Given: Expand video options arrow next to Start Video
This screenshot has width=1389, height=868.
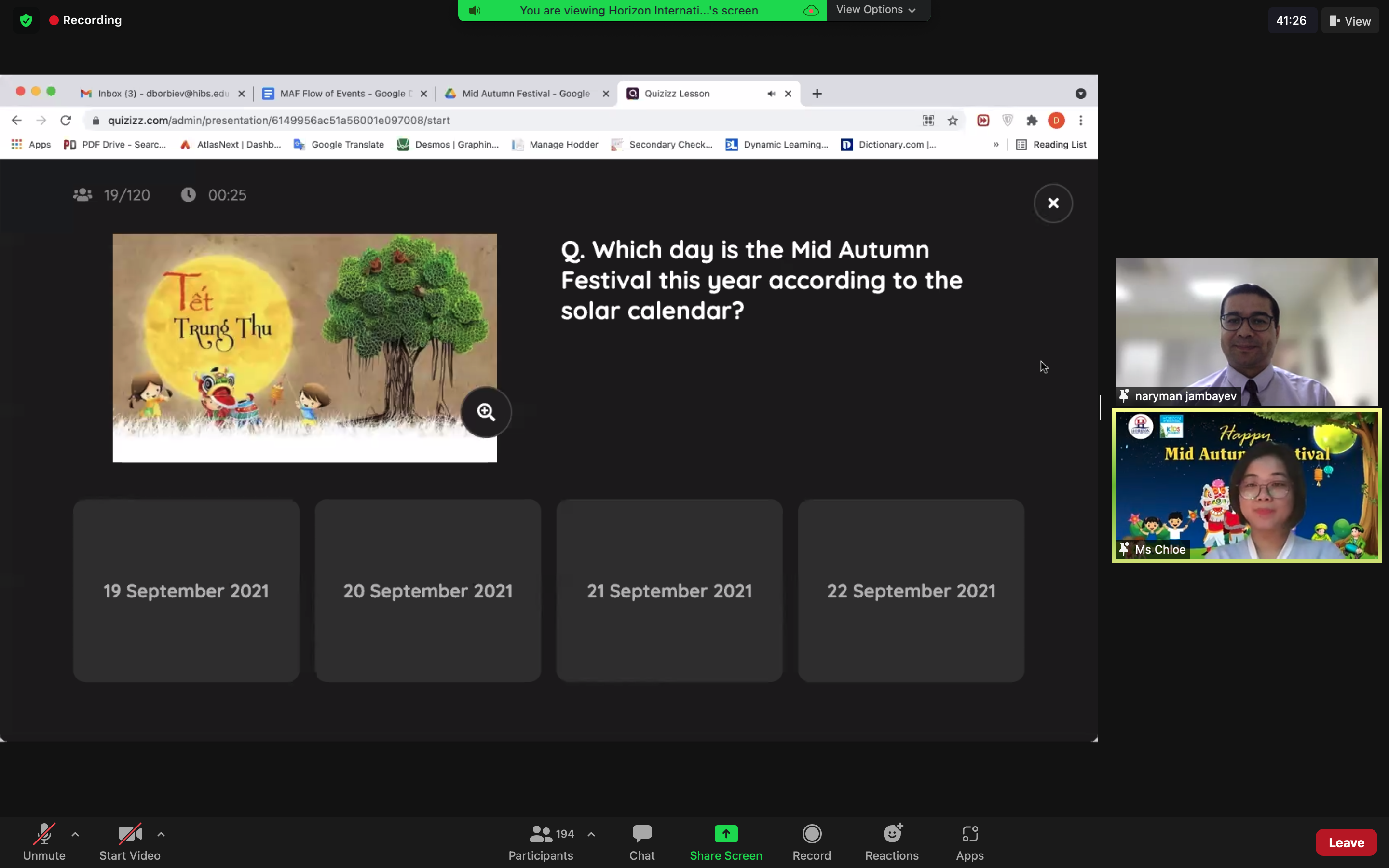Looking at the screenshot, I should (x=161, y=834).
